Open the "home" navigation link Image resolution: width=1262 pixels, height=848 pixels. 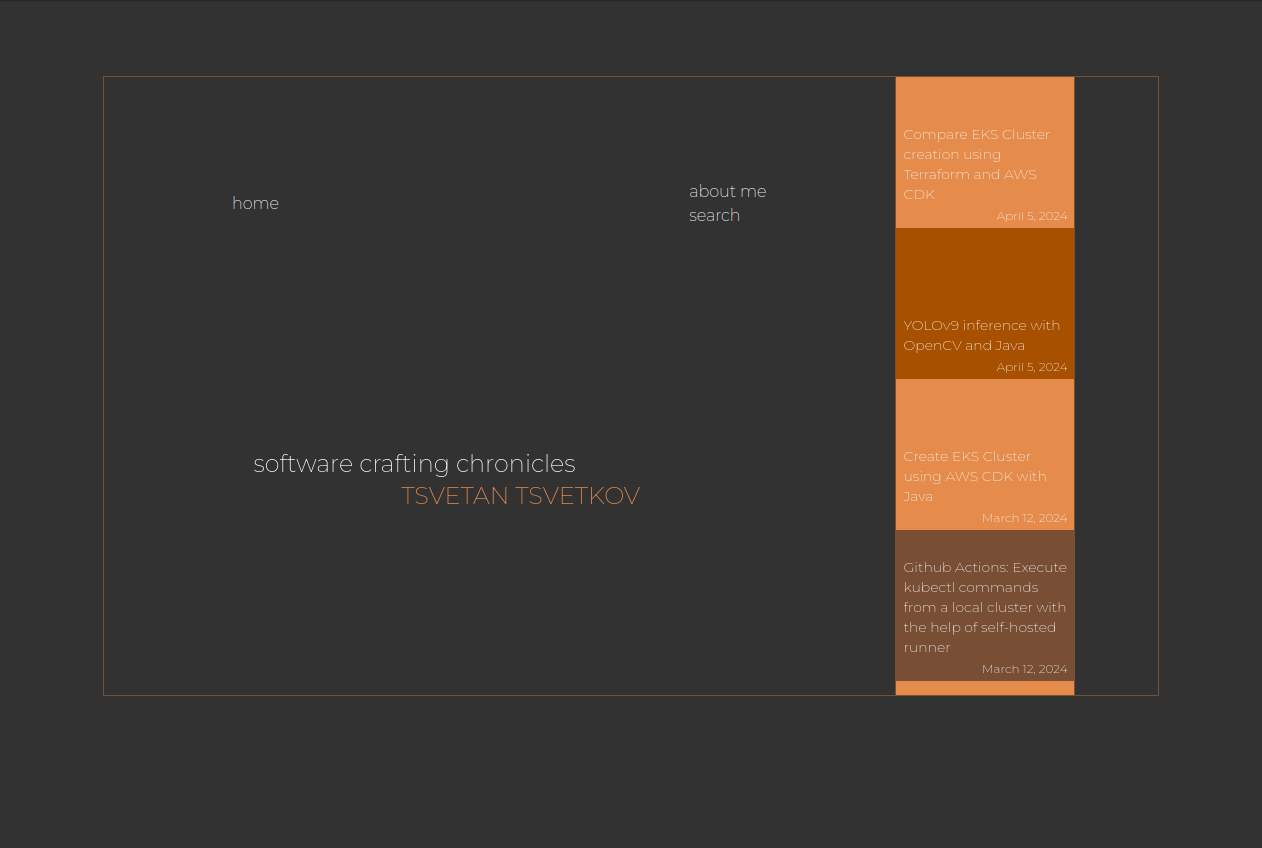[255, 203]
